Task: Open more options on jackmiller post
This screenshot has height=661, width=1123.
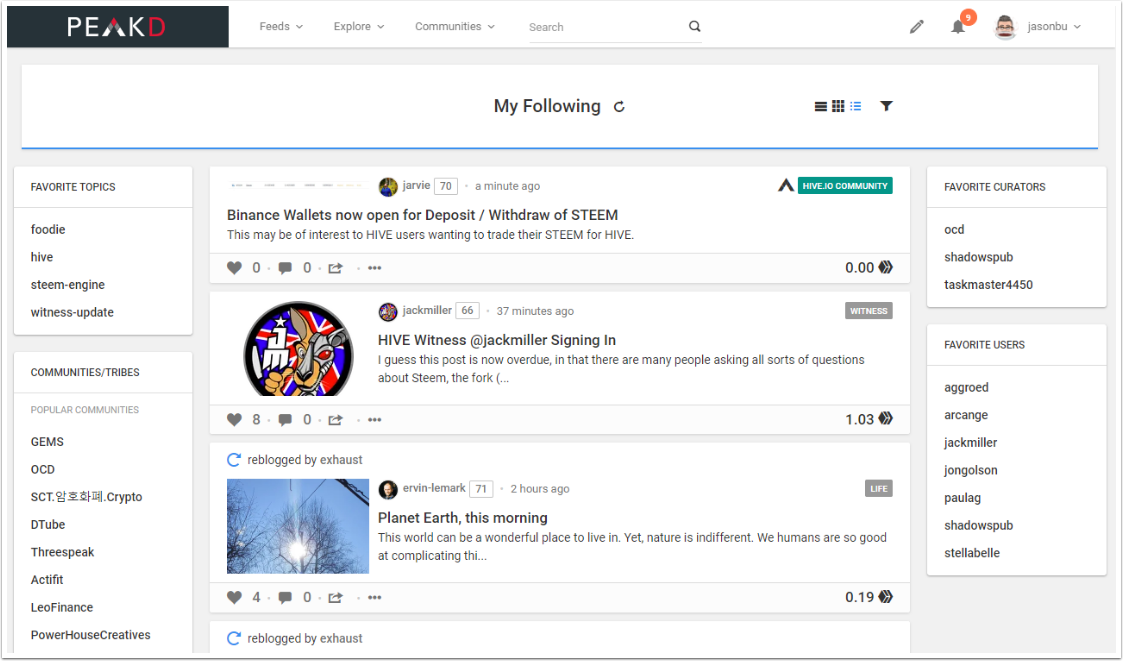Action: click(375, 420)
